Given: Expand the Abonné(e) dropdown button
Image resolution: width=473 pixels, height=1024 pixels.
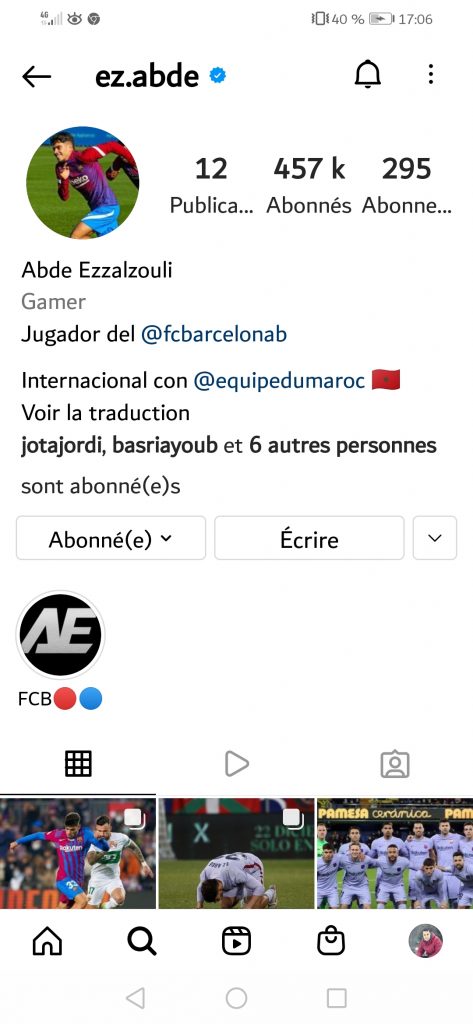Looking at the screenshot, I should [x=110, y=538].
